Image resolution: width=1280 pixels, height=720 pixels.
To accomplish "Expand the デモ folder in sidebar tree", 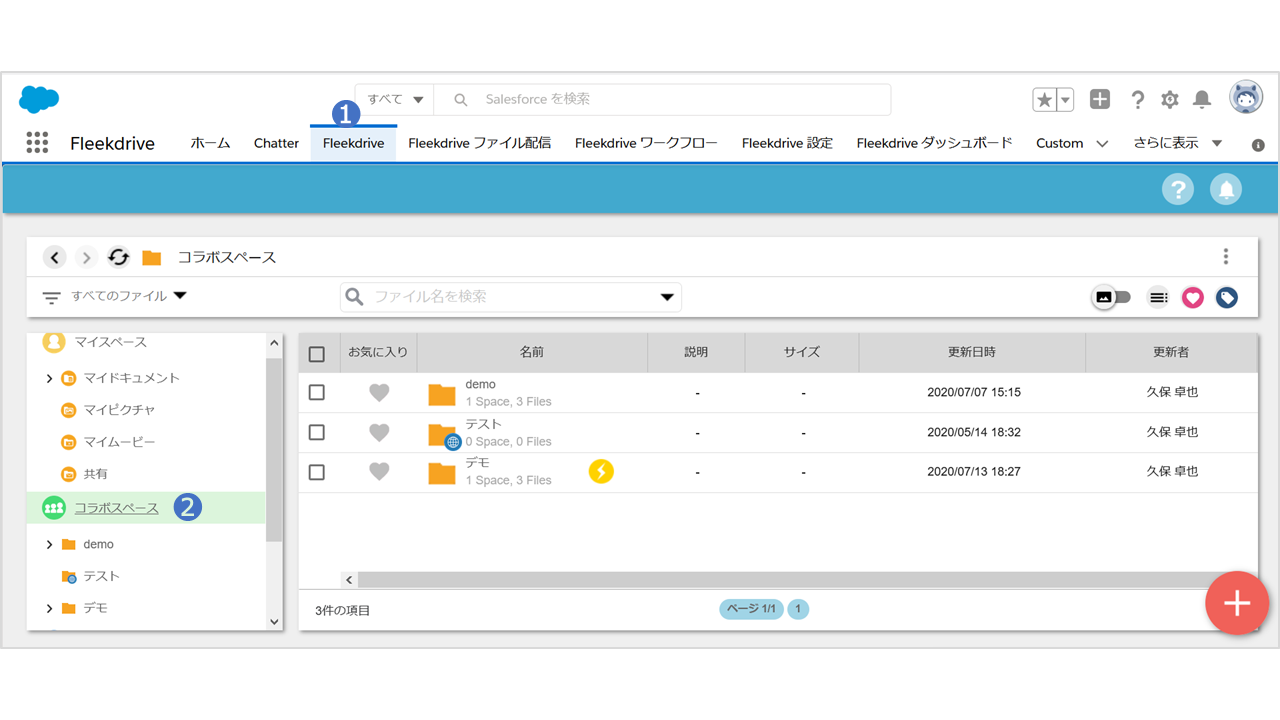I will 49,608.
